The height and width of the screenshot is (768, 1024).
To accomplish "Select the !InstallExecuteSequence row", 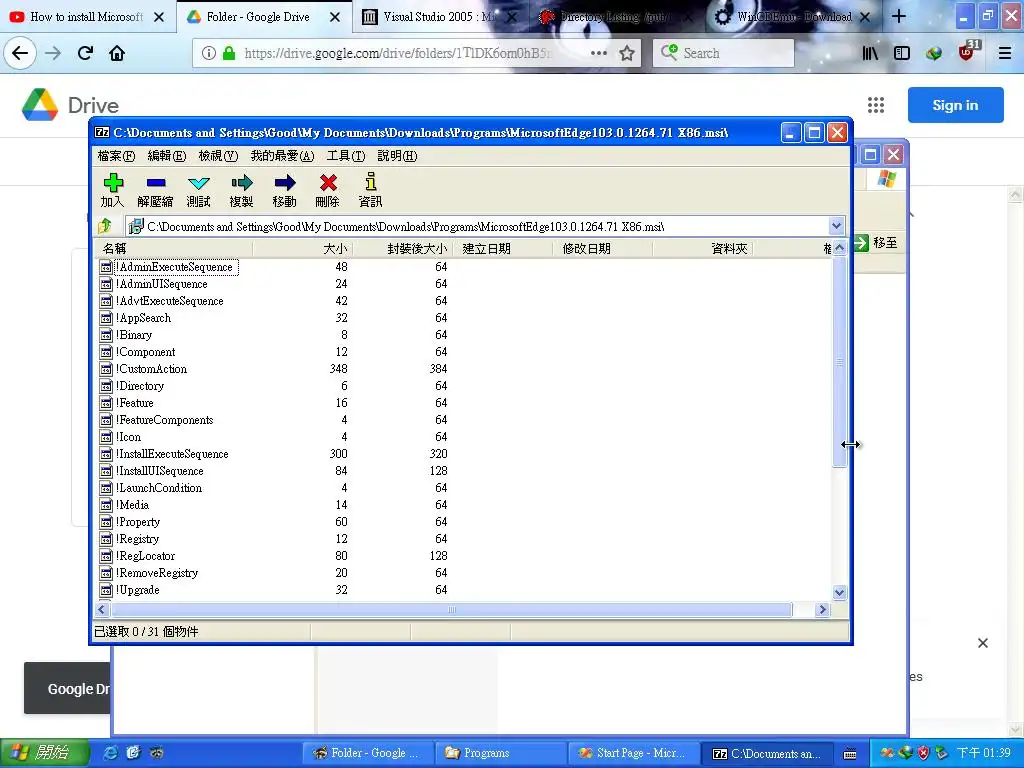I will 172,454.
